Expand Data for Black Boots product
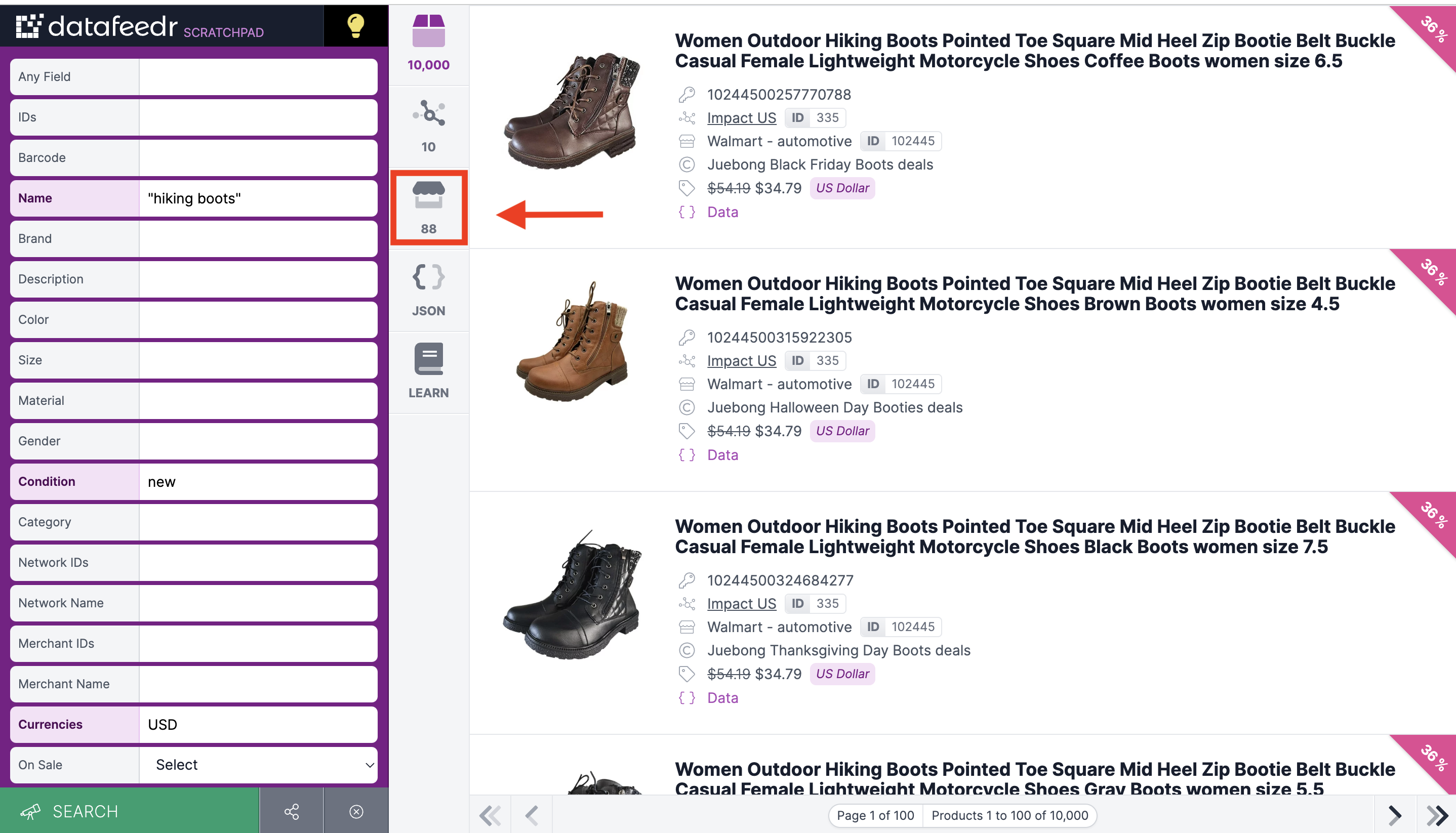1456x833 pixels. pyautogui.click(x=722, y=698)
